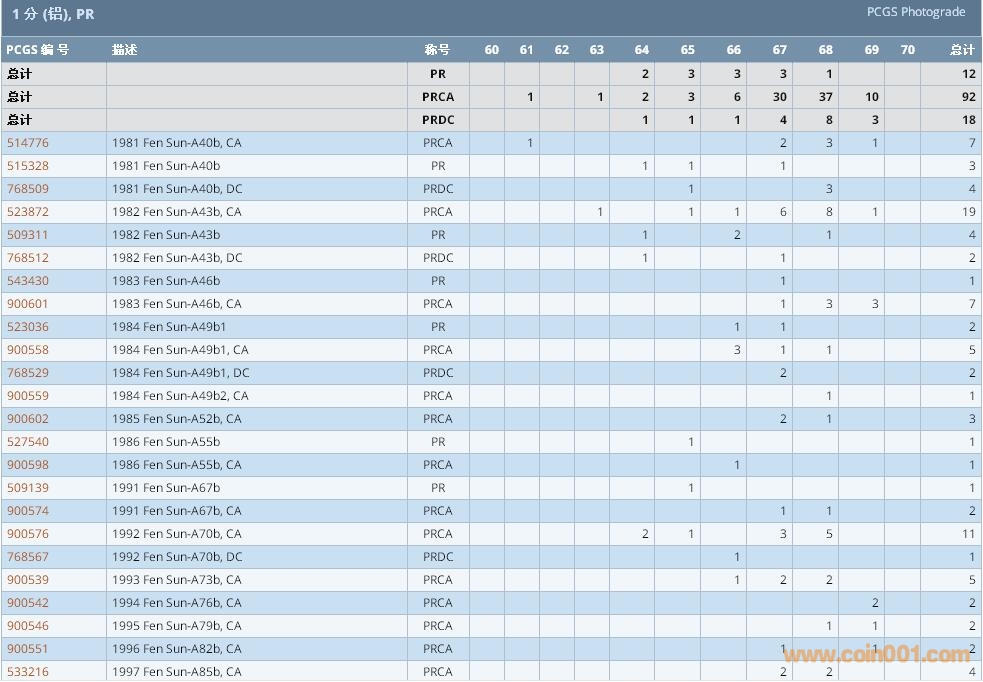Open coin entry 509311
The width and height of the screenshot is (983, 682).
pos(28,235)
